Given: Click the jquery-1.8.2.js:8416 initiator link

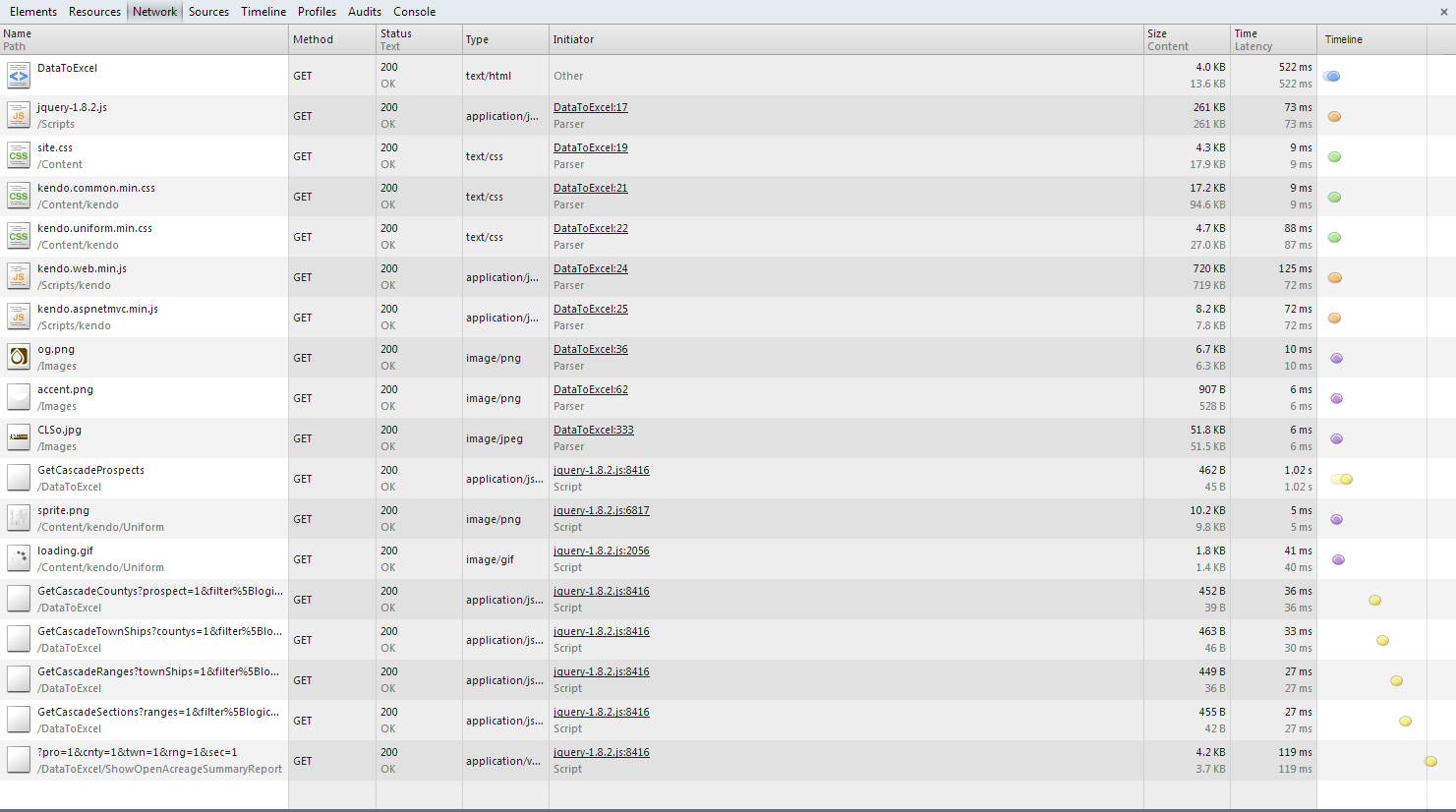Looking at the screenshot, I should (602, 469).
